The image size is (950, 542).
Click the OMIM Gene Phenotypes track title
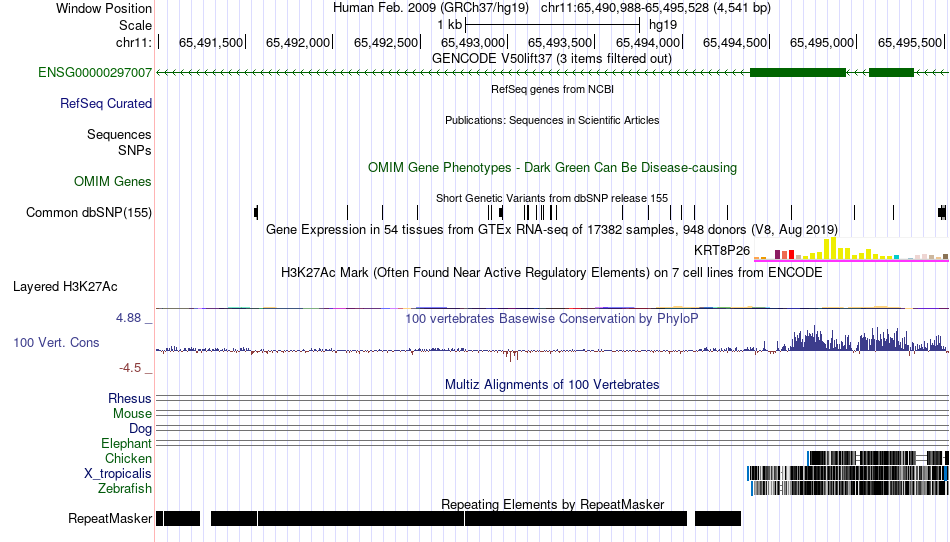(552, 168)
